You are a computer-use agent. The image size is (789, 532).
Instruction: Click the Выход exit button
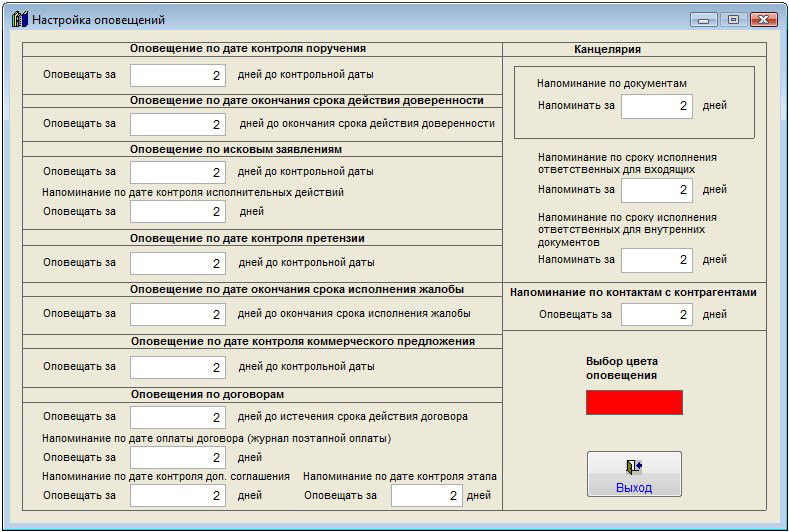[x=634, y=474]
